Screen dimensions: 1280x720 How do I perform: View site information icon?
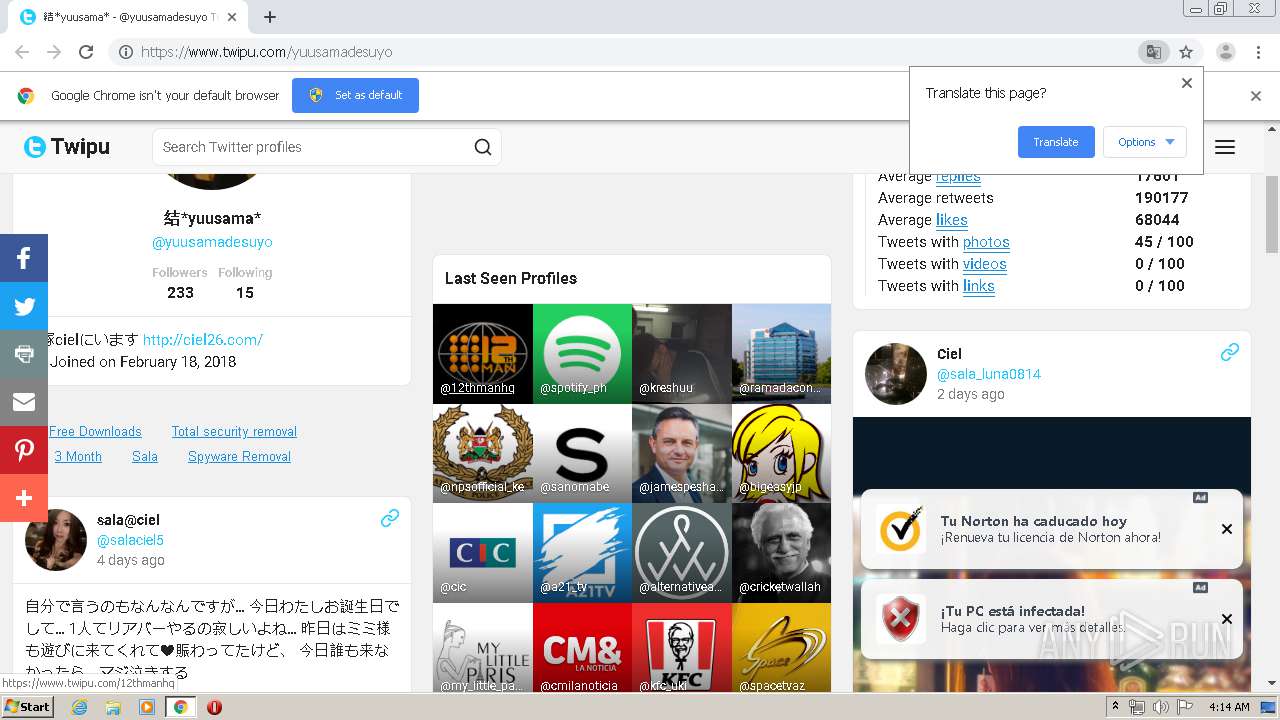[126, 52]
